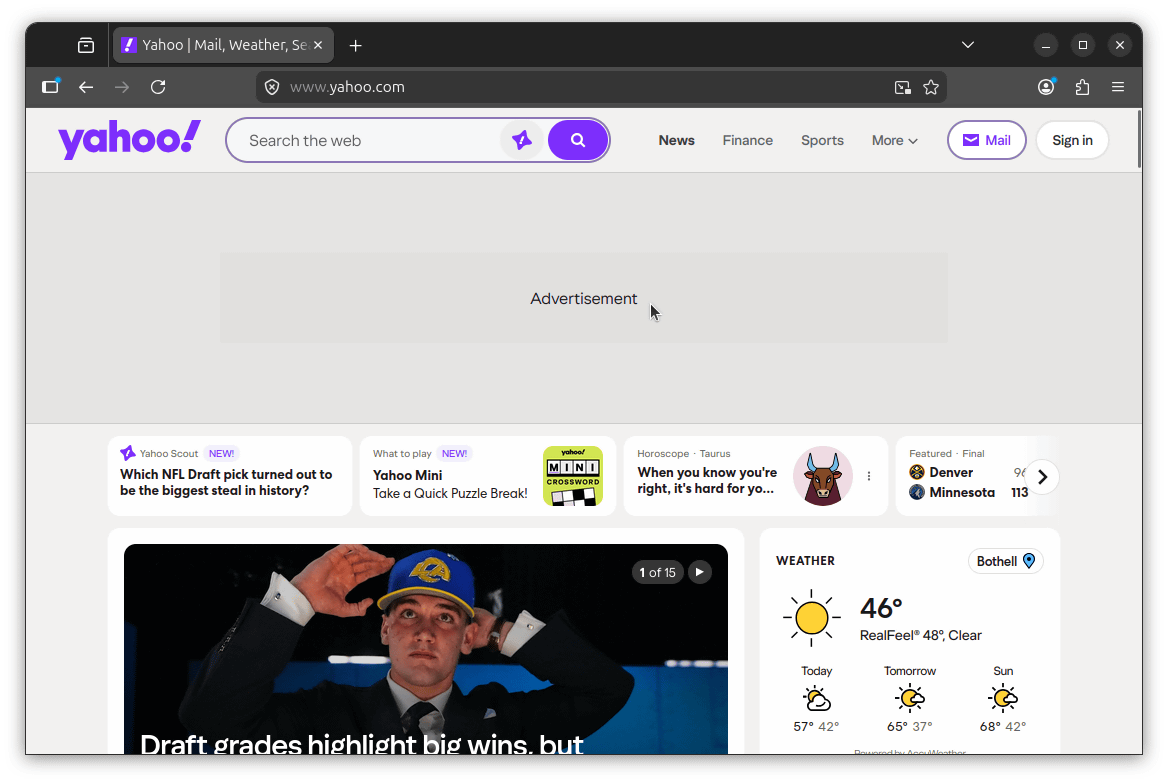
Task: Open the browser extensions icon
Action: [1082, 87]
